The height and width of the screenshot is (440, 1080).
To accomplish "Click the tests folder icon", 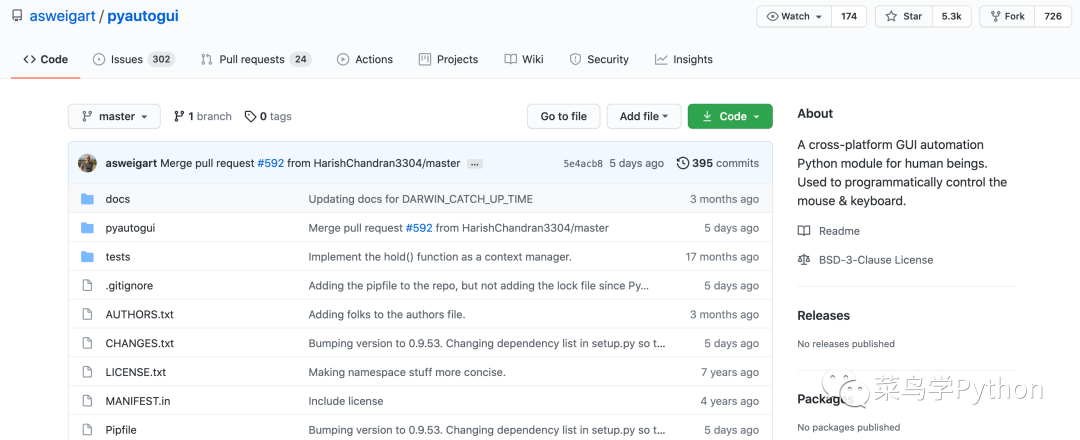I will click(x=87, y=257).
